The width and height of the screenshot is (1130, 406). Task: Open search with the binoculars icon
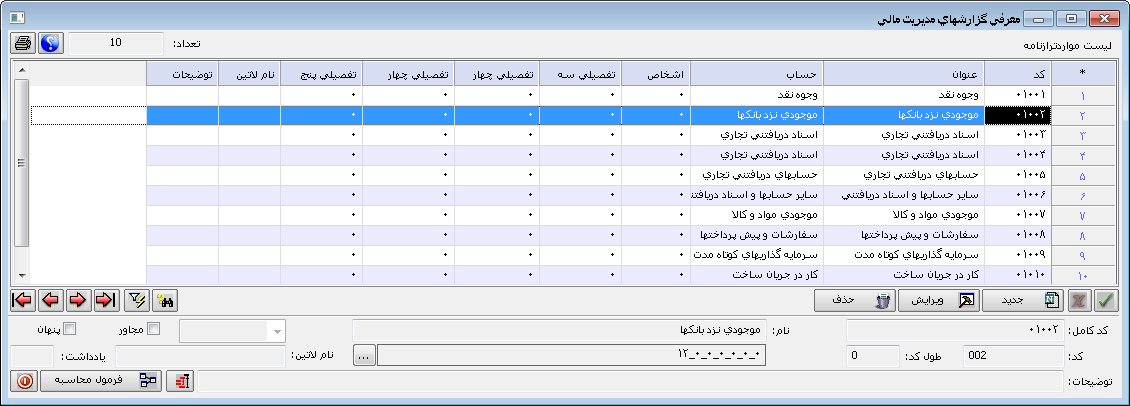[166, 300]
